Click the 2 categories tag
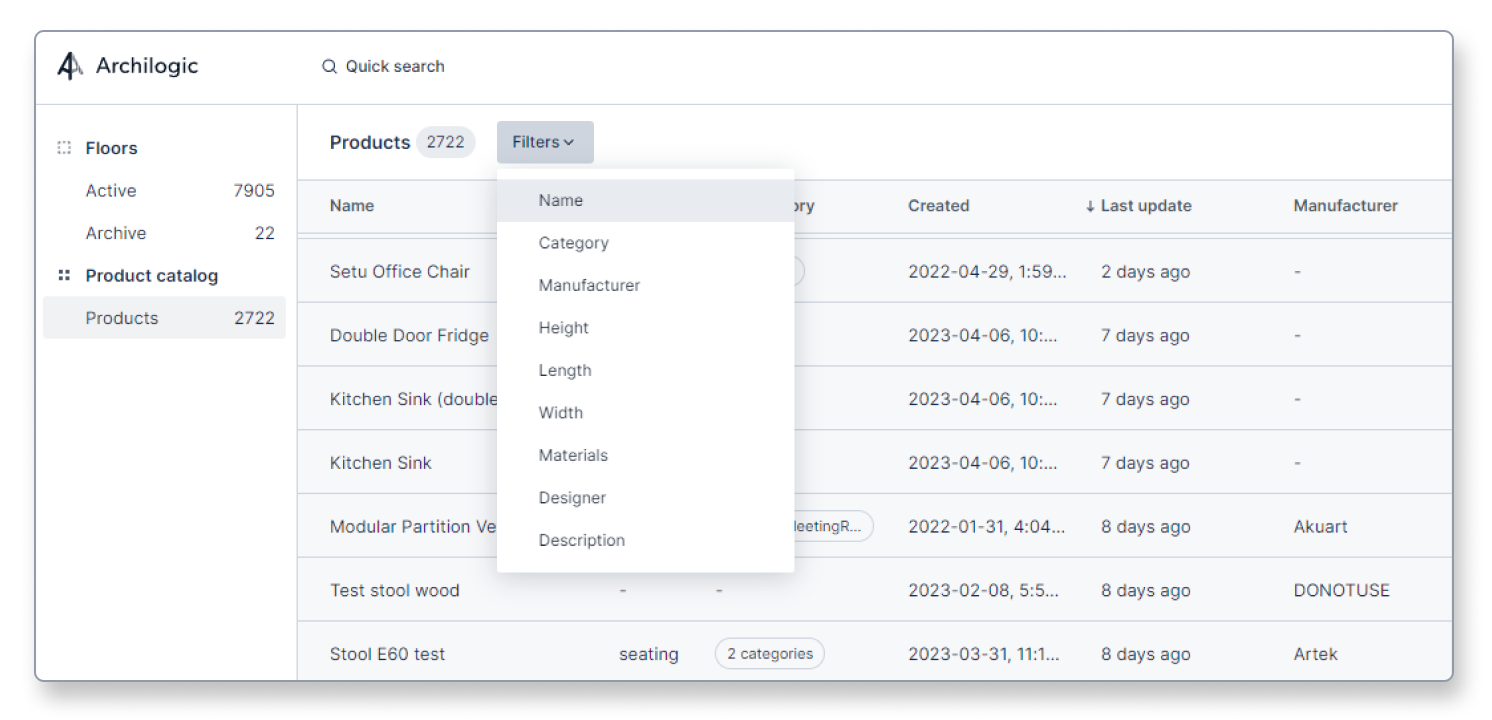The width and height of the screenshot is (1492, 720). pyautogui.click(x=770, y=654)
